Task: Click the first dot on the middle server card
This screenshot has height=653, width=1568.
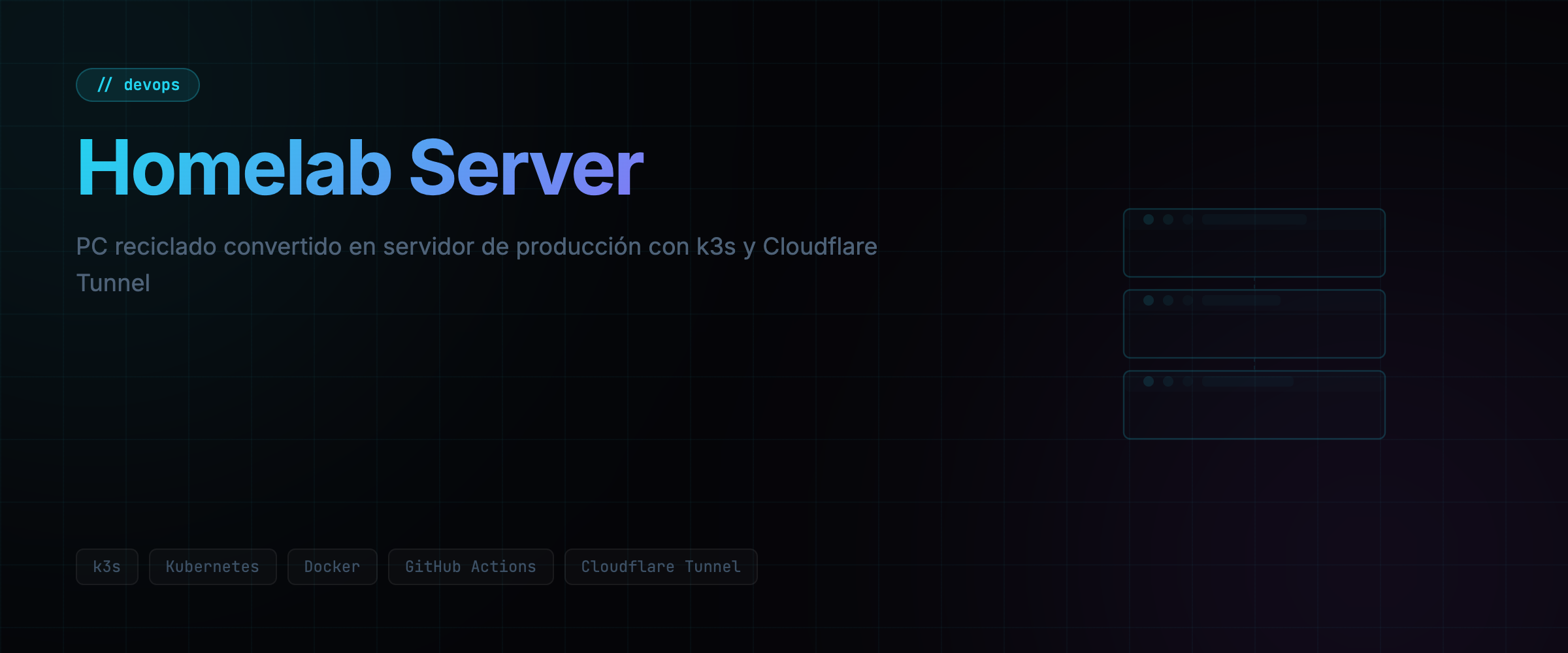Action: (1149, 300)
